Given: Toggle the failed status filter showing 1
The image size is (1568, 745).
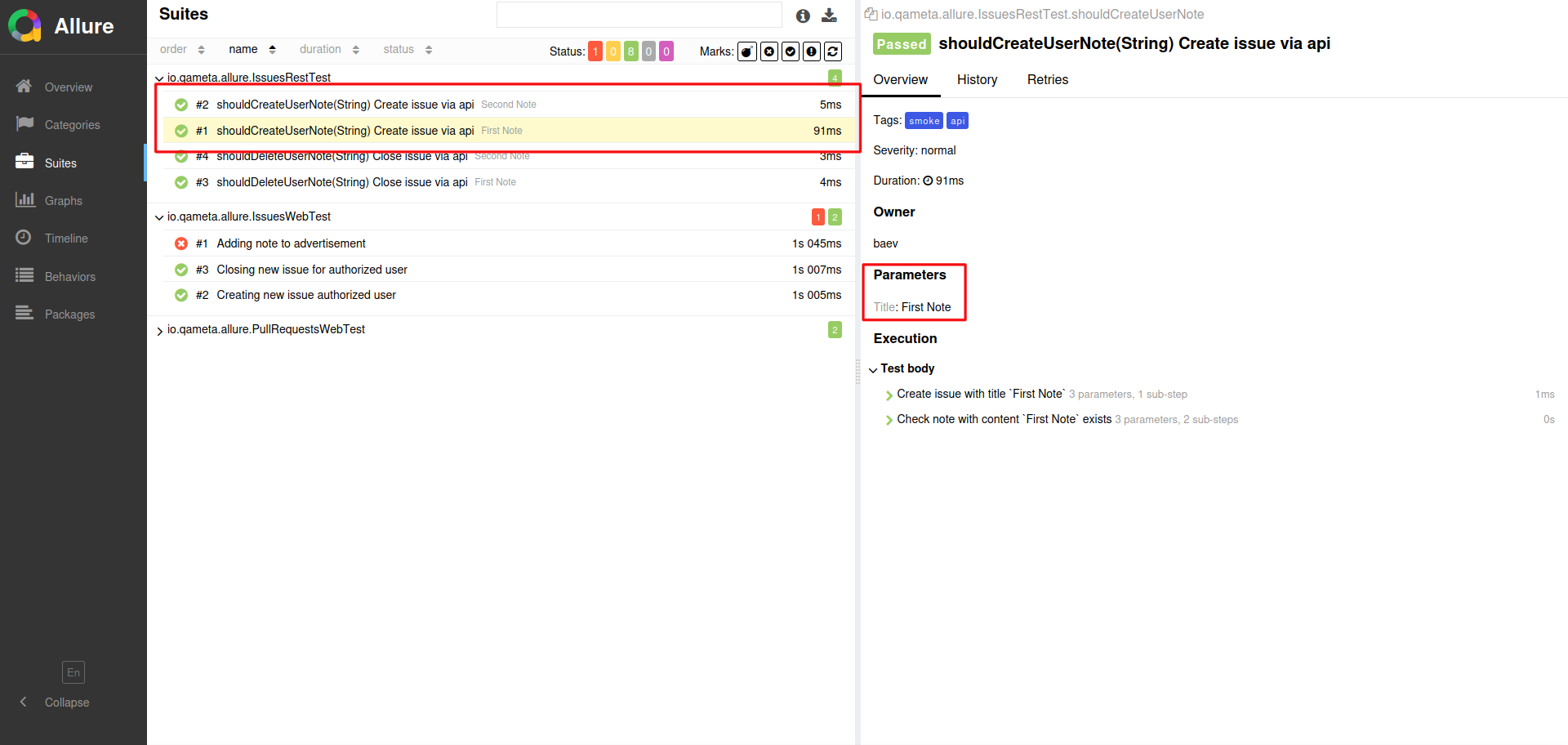Looking at the screenshot, I should coord(595,51).
